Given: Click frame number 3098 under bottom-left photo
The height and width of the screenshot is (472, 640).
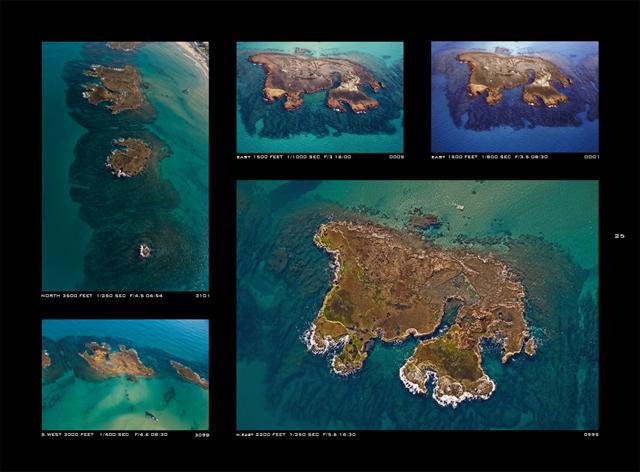Looking at the screenshot, I should (x=202, y=435).
